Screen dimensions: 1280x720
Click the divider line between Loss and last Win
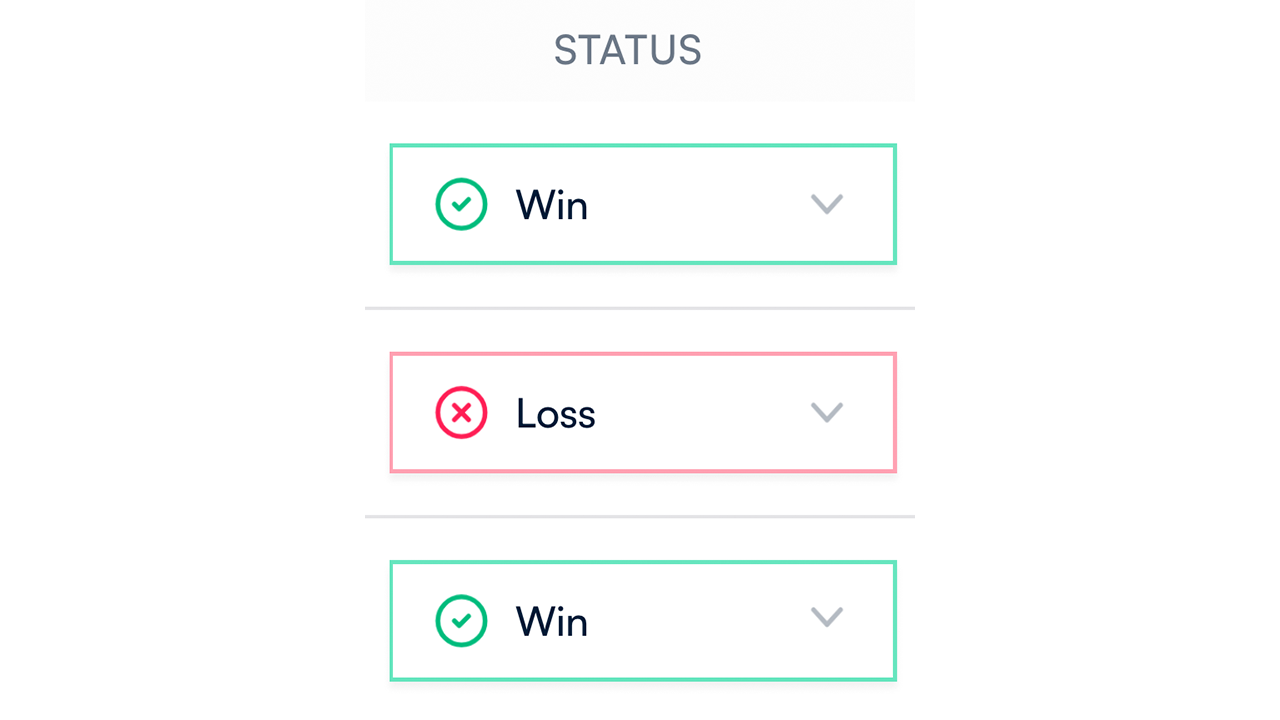(x=640, y=517)
